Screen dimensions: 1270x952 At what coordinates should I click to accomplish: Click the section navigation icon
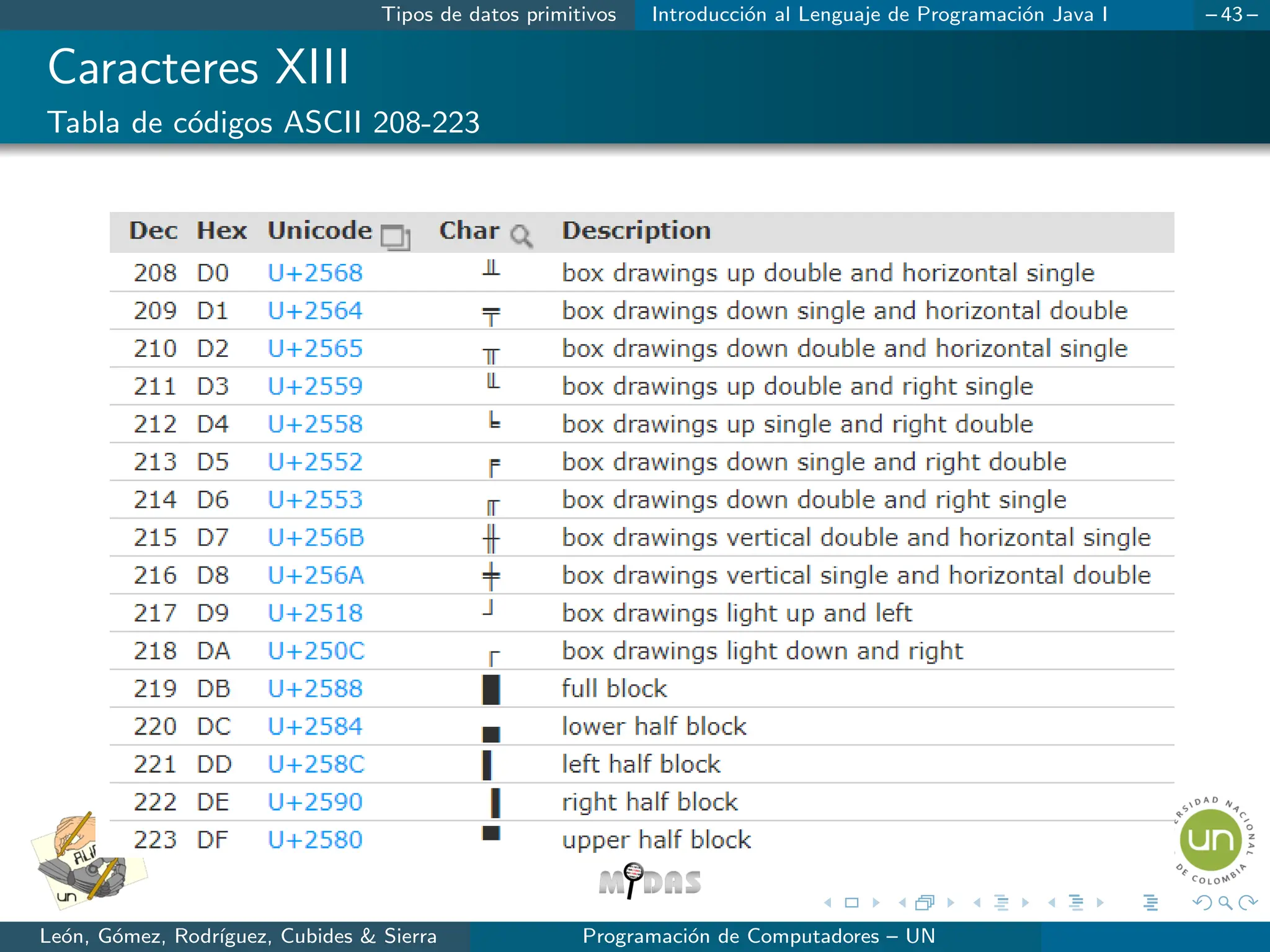(1076, 903)
